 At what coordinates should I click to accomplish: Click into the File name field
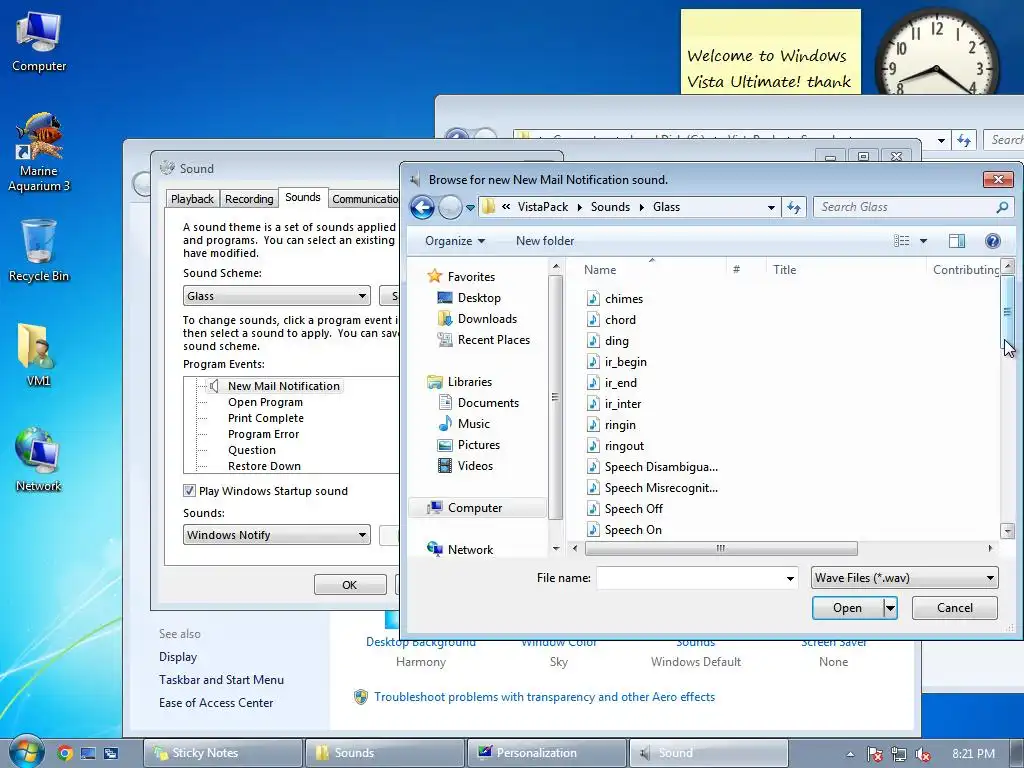pos(690,578)
